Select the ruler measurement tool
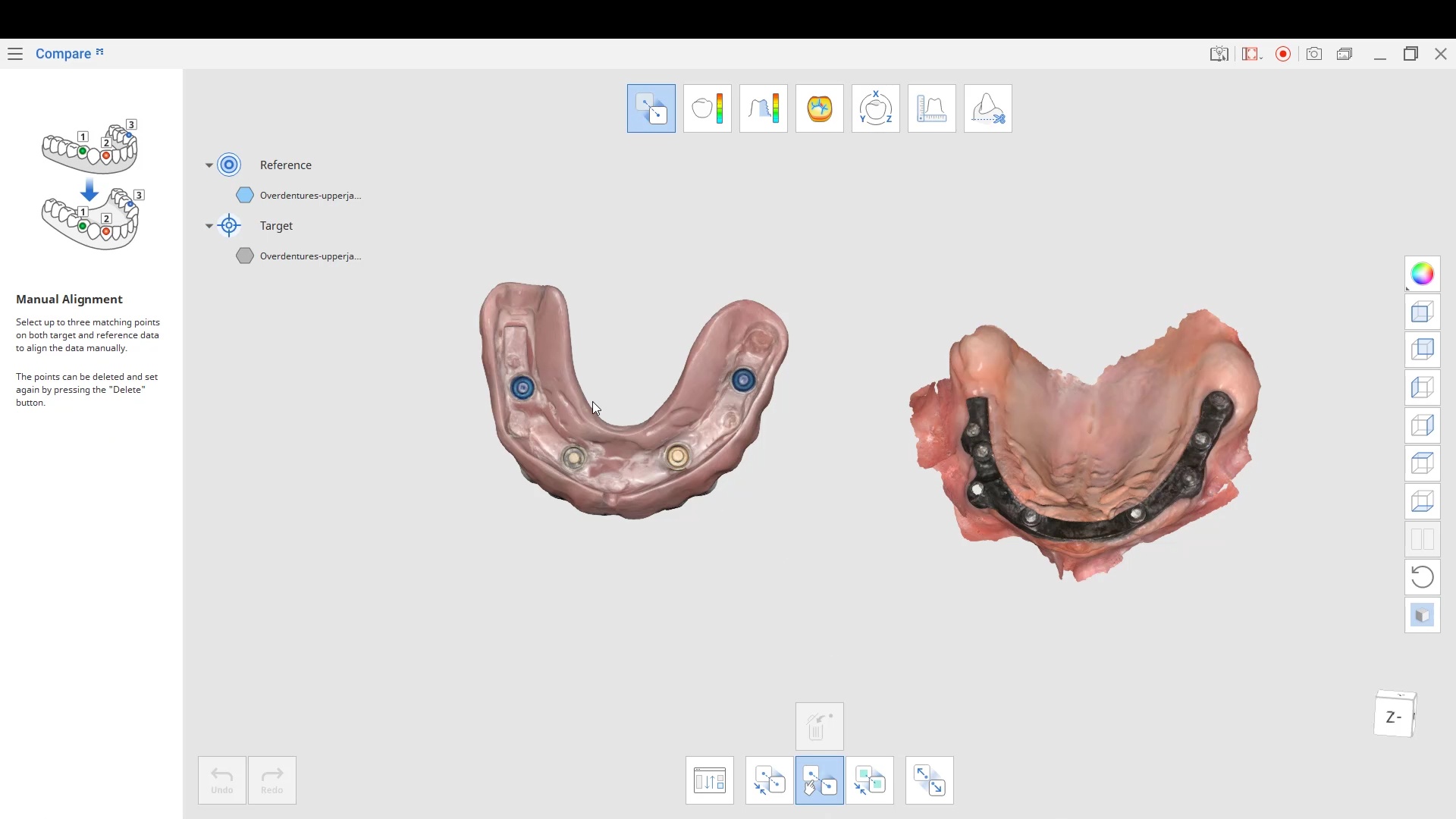 click(932, 108)
